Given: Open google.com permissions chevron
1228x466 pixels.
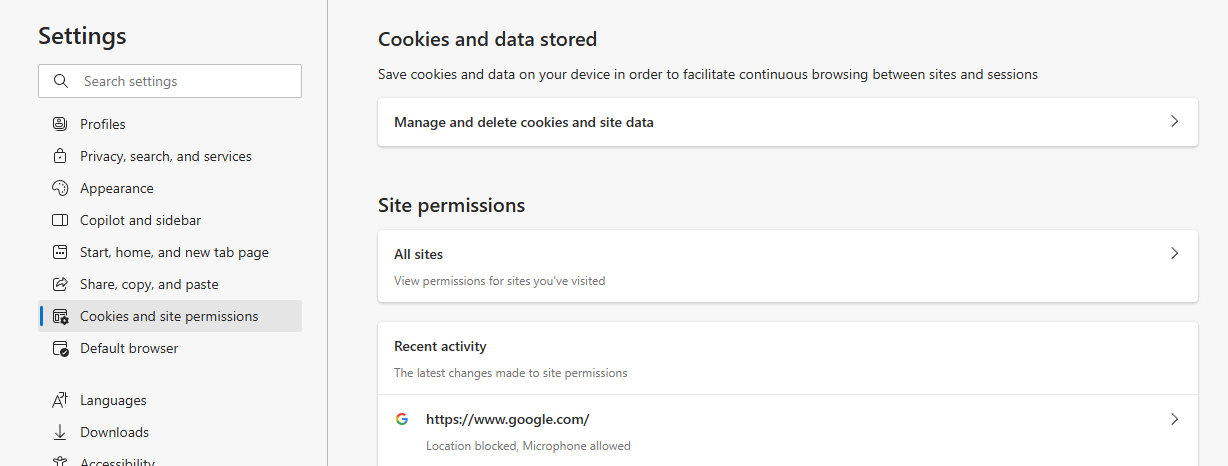Looking at the screenshot, I should (x=1175, y=419).
